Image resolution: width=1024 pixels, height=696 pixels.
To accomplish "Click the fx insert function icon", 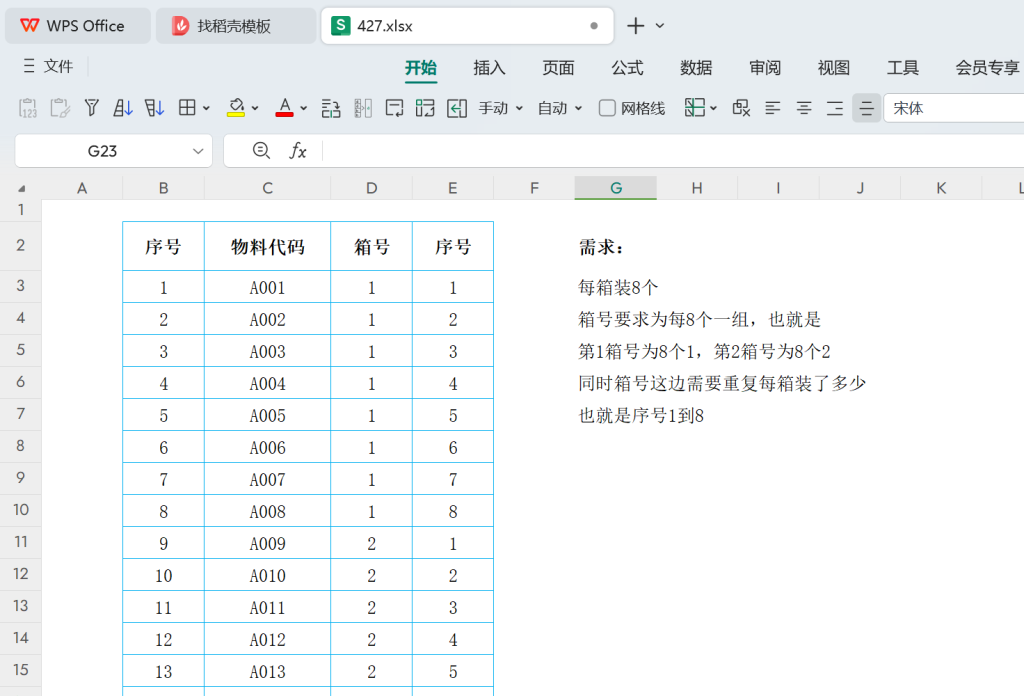I will [x=298, y=151].
